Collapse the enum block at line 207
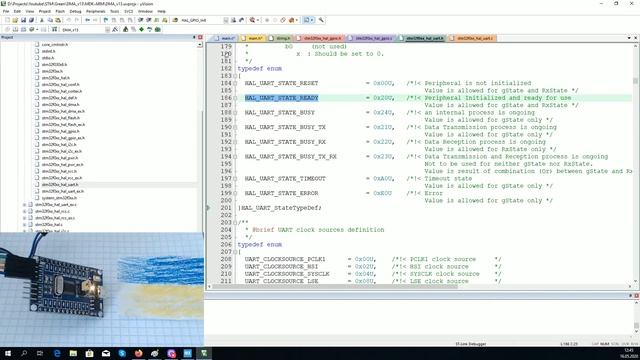The height and width of the screenshot is (360, 640). click(235, 252)
